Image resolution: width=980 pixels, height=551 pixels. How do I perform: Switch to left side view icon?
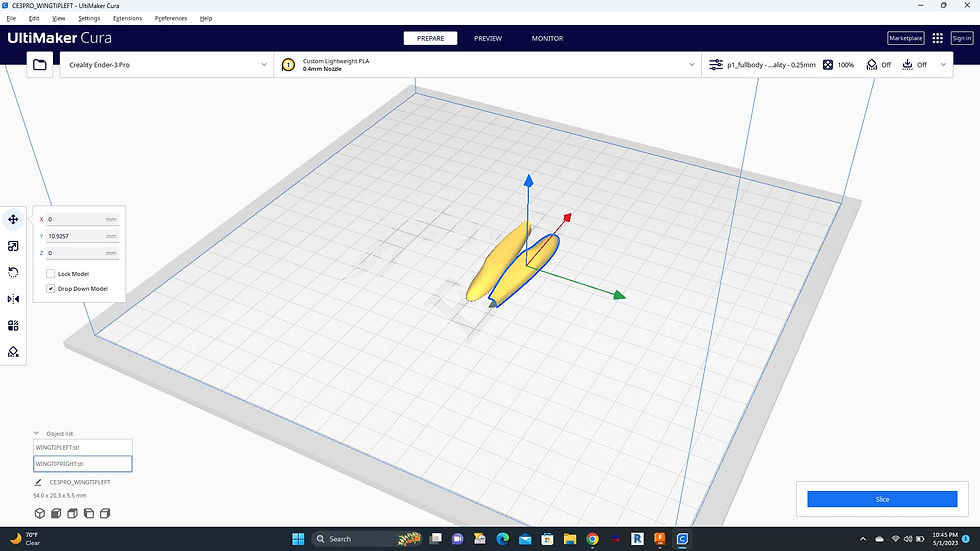[89, 514]
